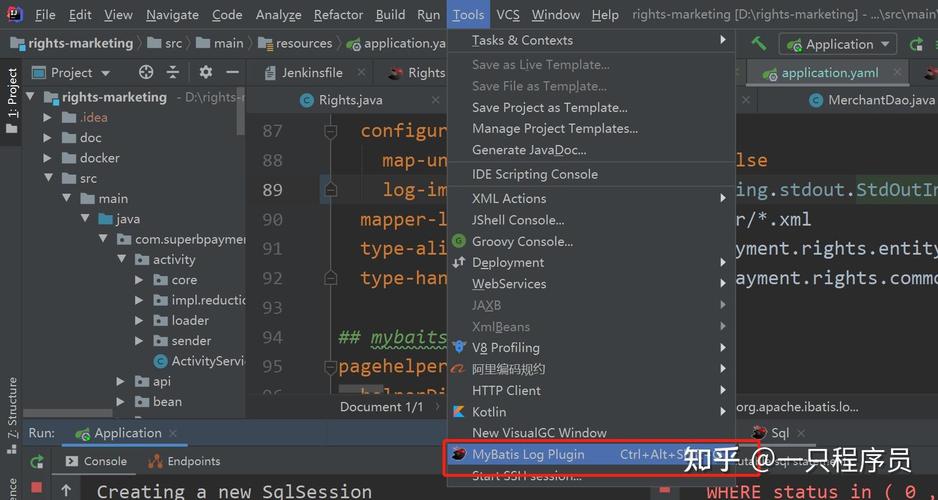
Task: Collapse the java folder
Action: pyautogui.click(x=85, y=219)
